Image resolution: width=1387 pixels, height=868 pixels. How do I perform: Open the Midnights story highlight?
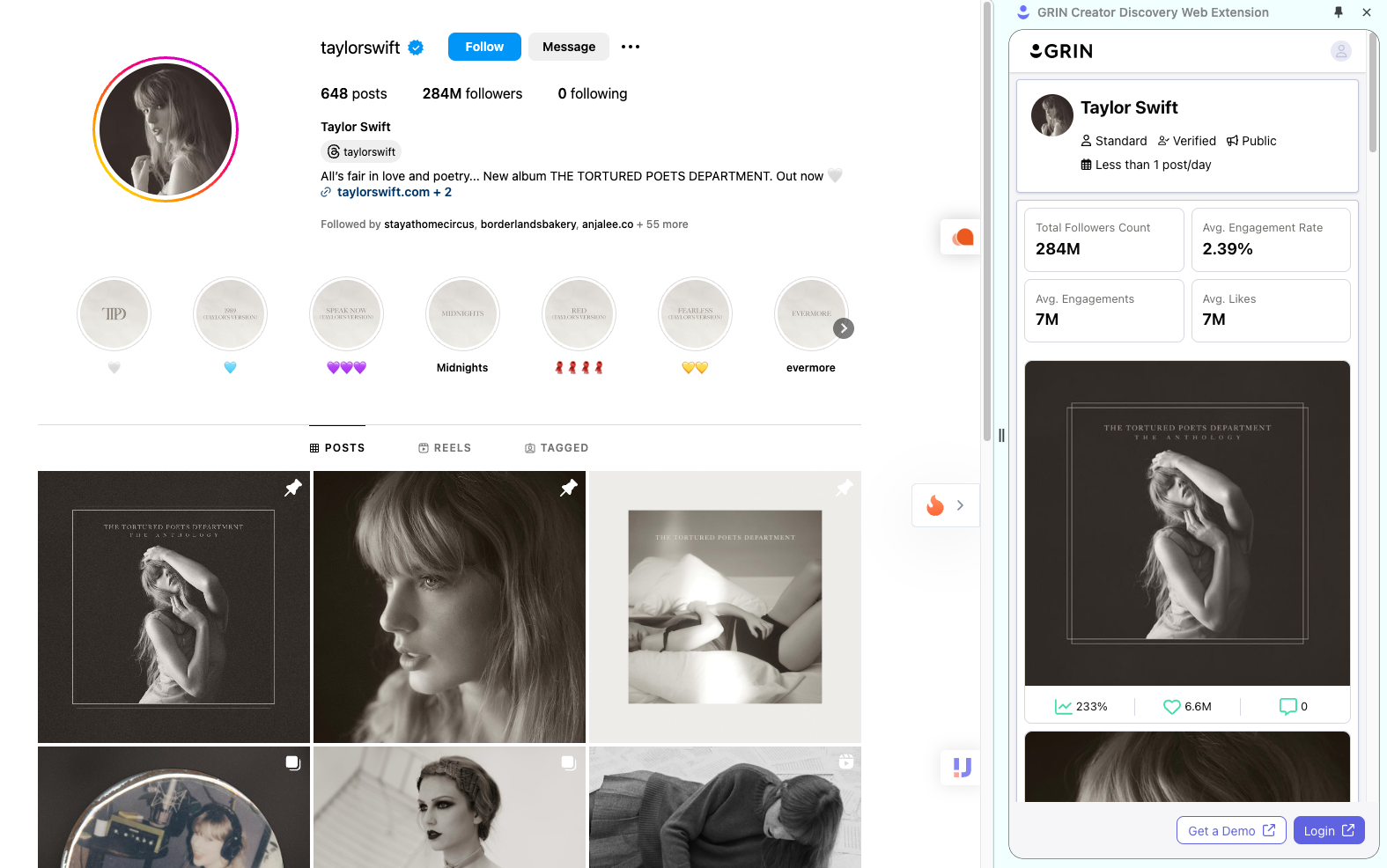(462, 314)
